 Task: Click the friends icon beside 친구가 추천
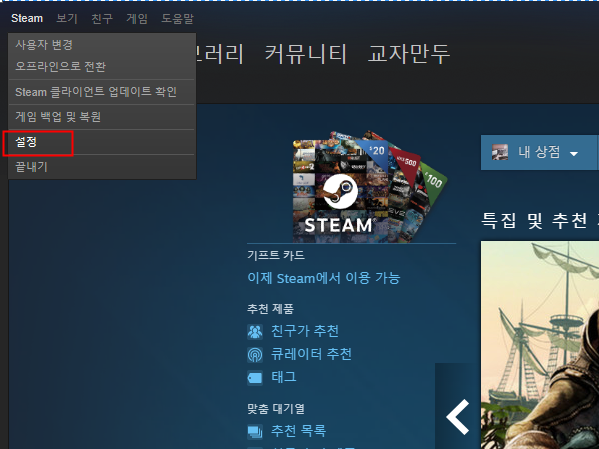(255, 332)
